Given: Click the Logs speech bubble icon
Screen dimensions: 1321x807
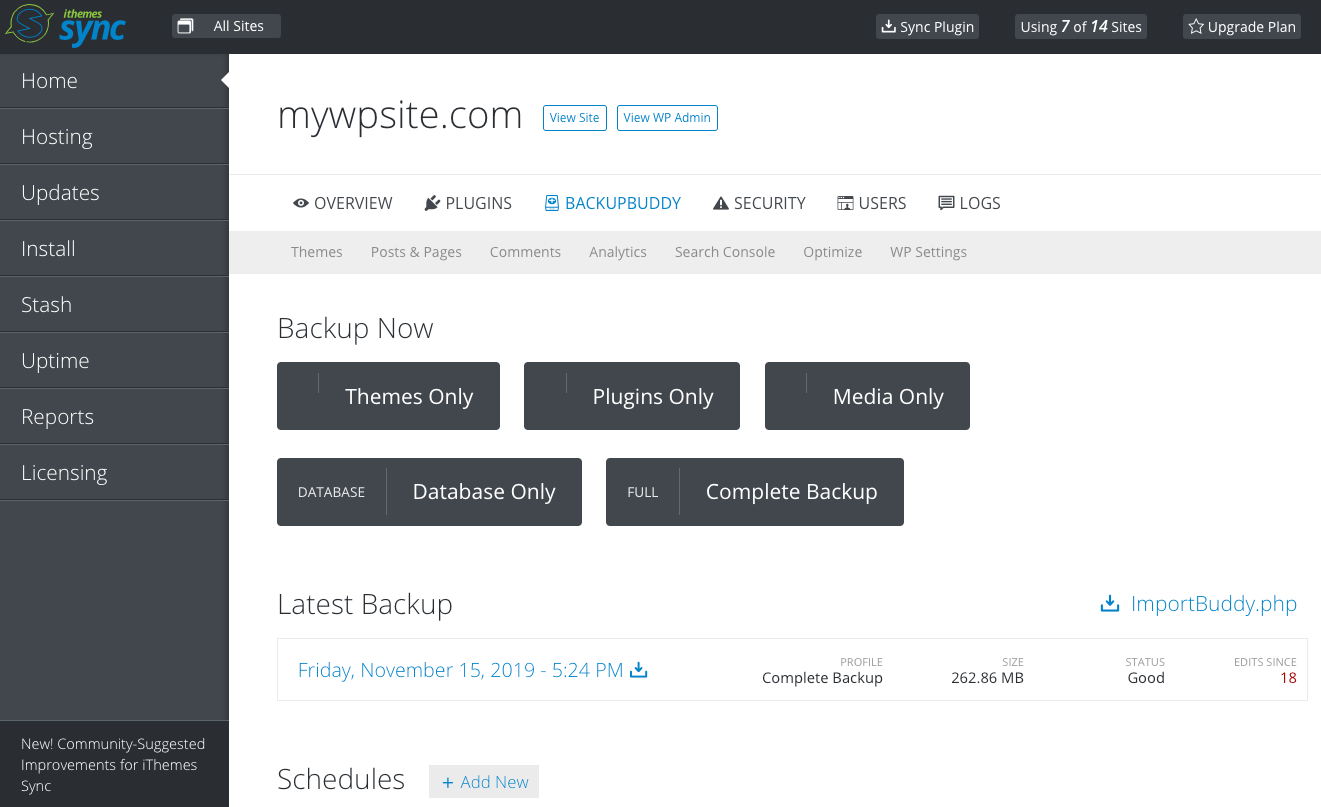Looking at the screenshot, I should tap(946, 203).
